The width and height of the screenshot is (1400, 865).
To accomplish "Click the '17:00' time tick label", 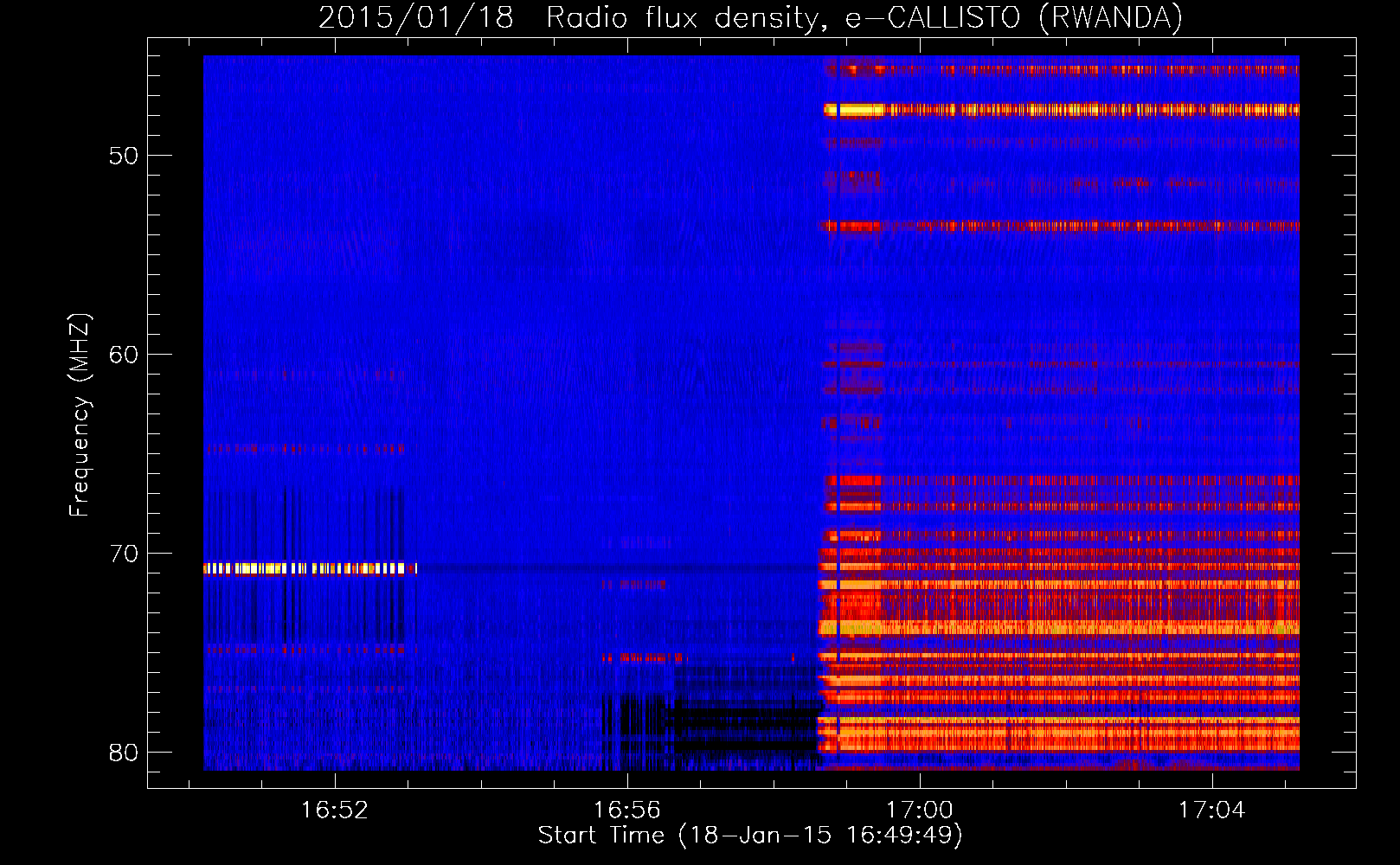I will [920, 810].
